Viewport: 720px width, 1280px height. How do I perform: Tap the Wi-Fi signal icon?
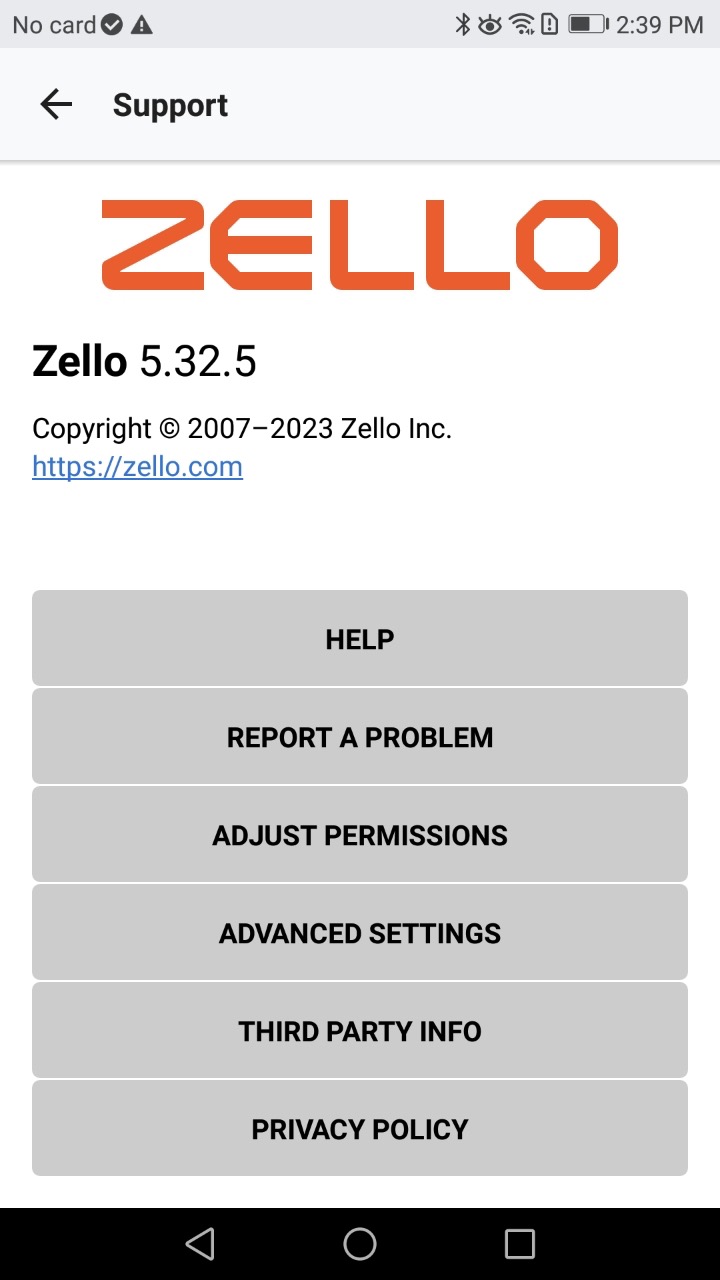tap(521, 24)
